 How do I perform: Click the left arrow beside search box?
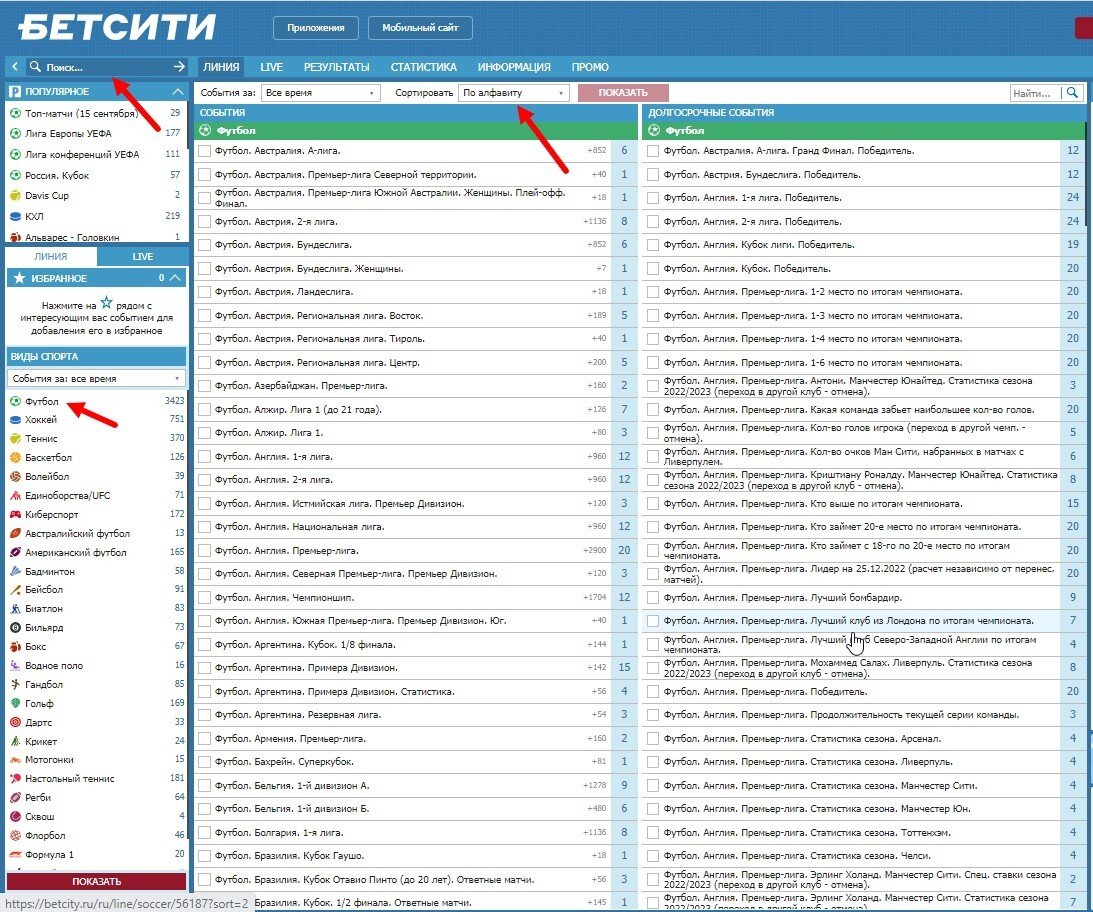click(x=15, y=67)
